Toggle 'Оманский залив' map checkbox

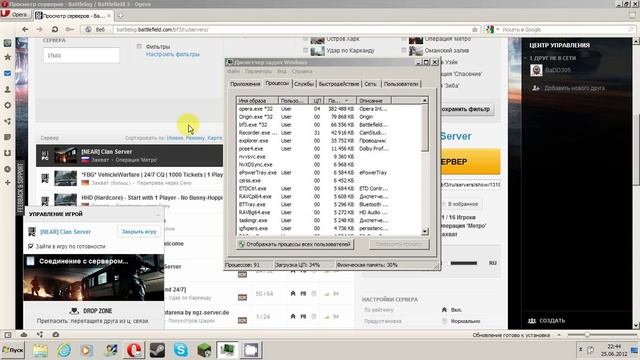(x=404, y=50)
